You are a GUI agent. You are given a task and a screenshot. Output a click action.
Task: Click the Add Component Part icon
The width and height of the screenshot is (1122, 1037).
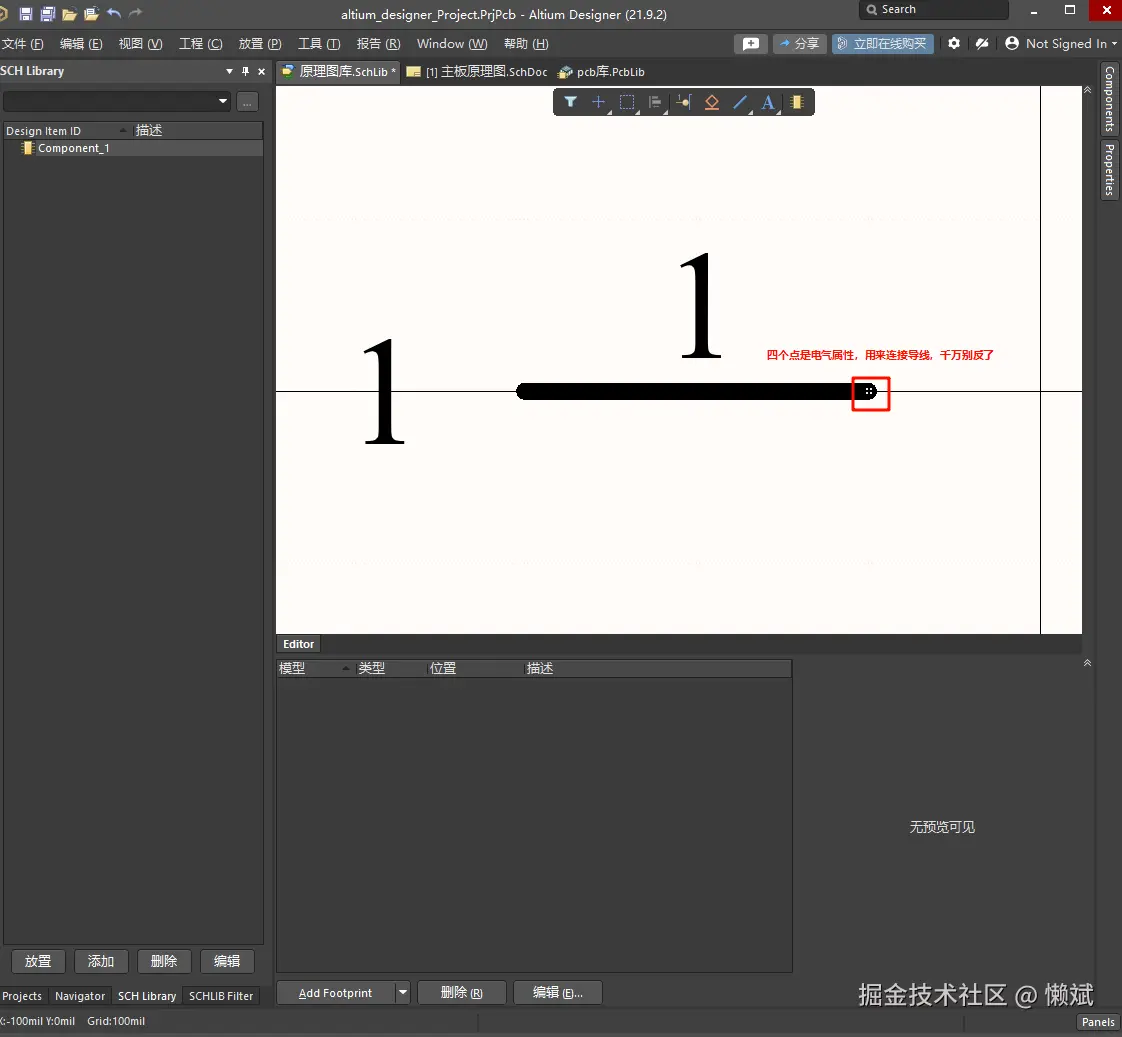pyautogui.click(x=796, y=102)
